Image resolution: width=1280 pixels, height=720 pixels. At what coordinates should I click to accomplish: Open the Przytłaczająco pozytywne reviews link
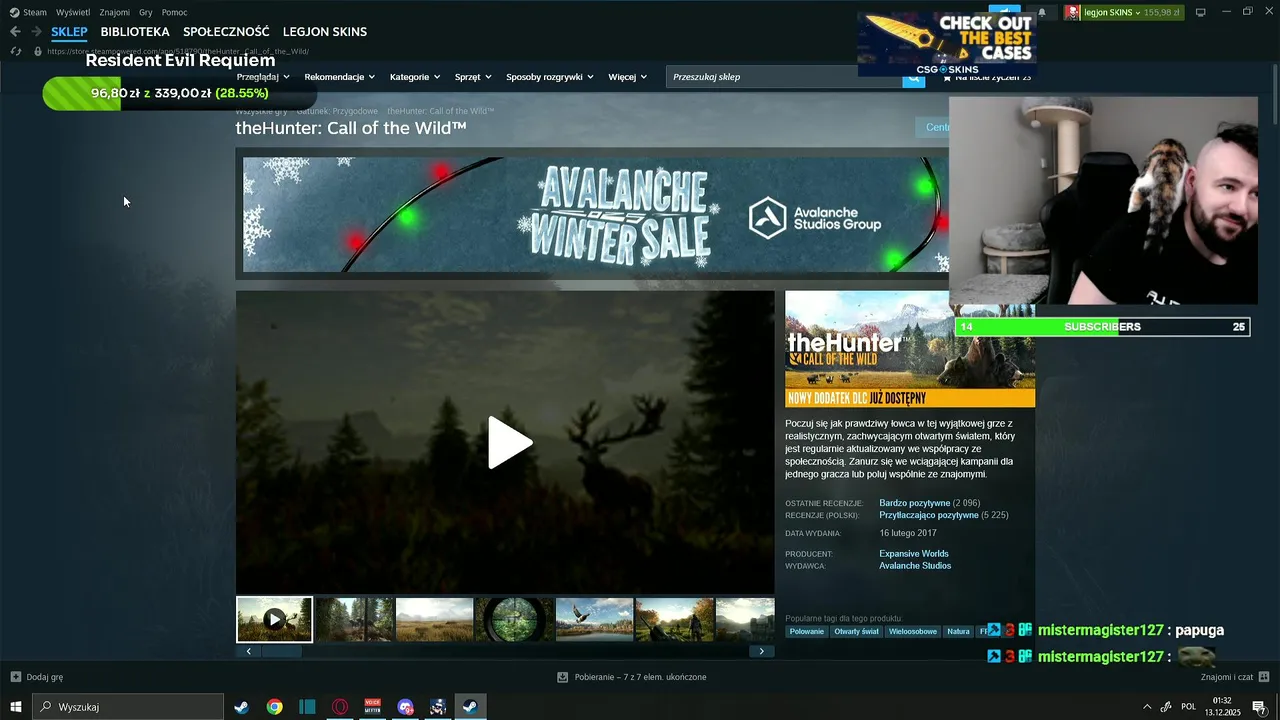pyautogui.click(x=929, y=515)
